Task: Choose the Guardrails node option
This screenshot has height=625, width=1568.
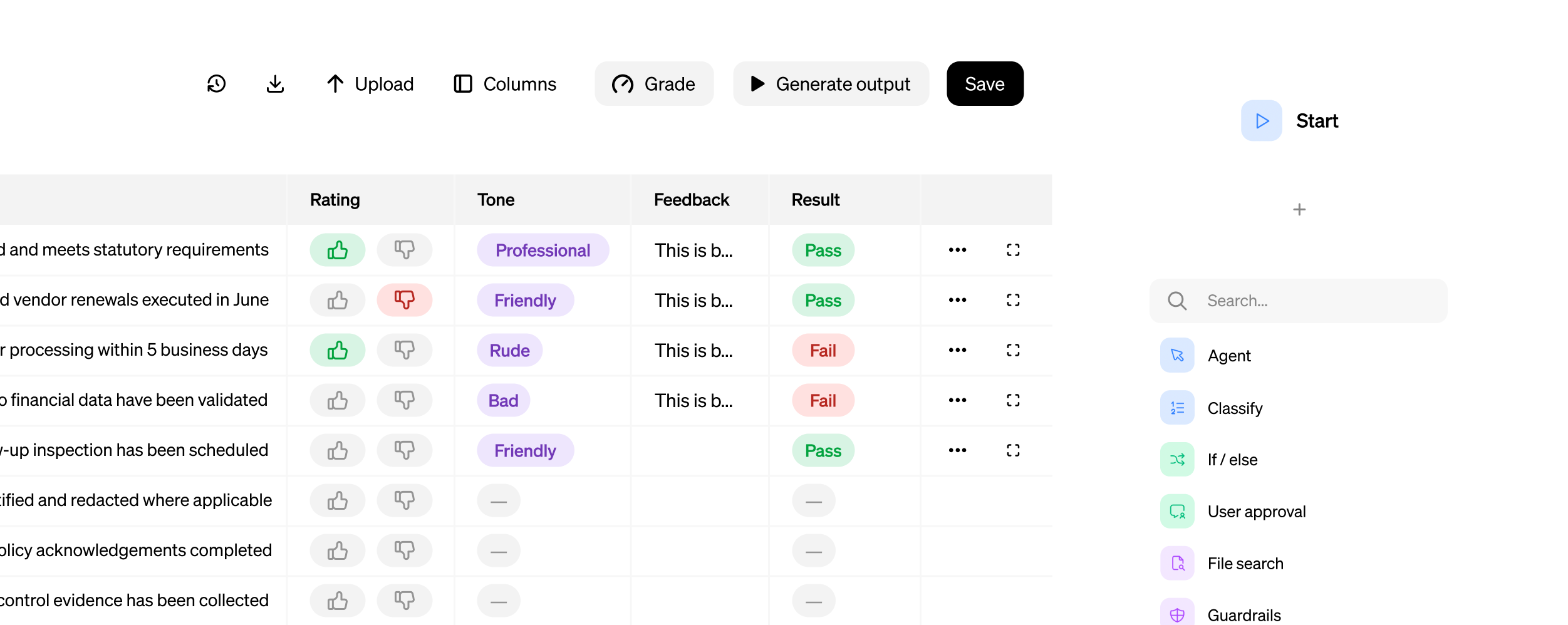Action: [x=1243, y=614]
